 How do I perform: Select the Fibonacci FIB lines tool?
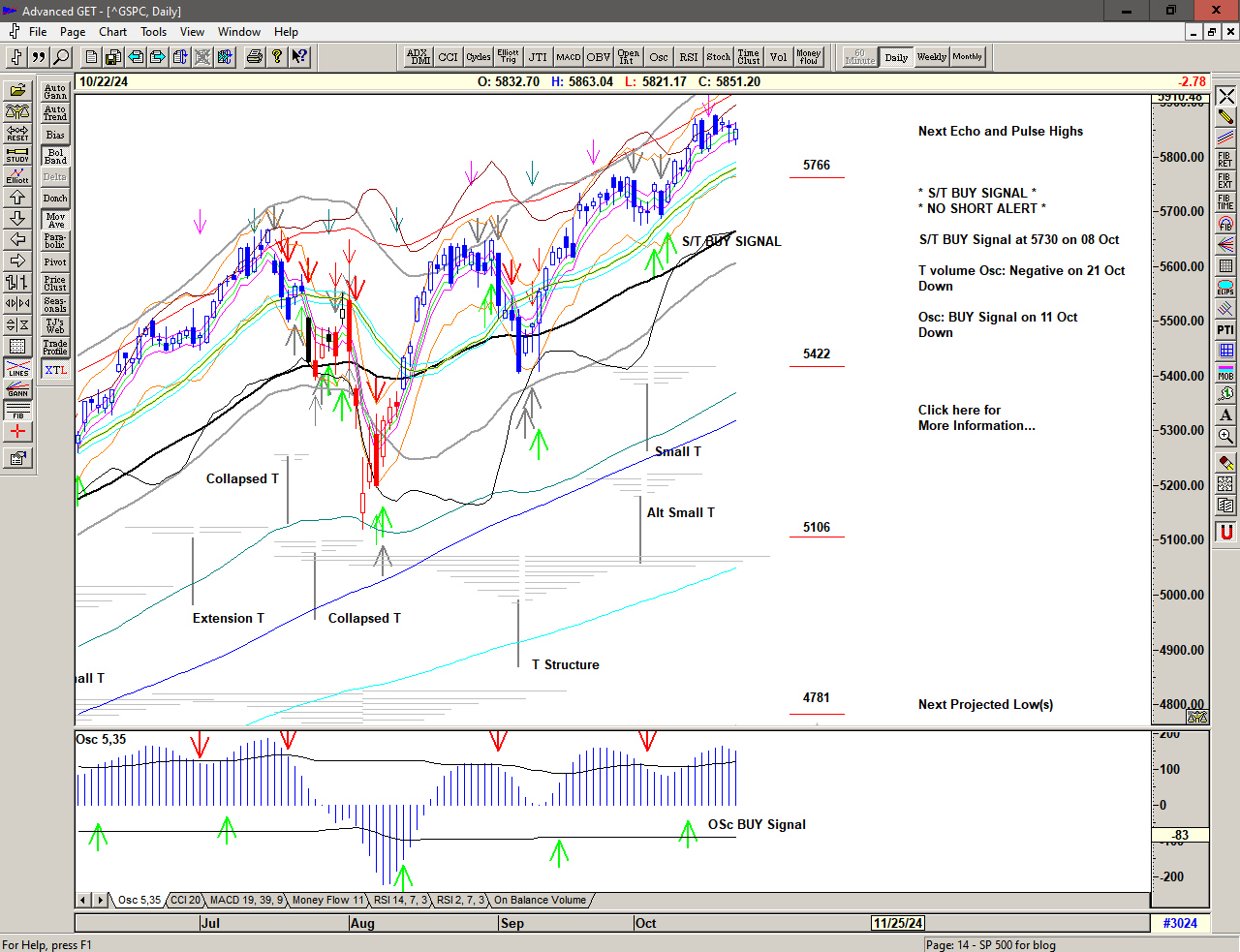pyautogui.click(x=17, y=411)
